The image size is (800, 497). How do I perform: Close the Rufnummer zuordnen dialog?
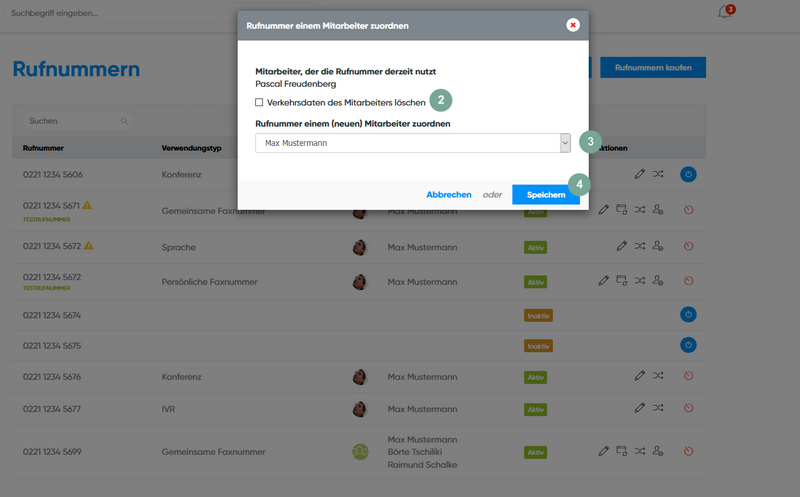coord(572,25)
